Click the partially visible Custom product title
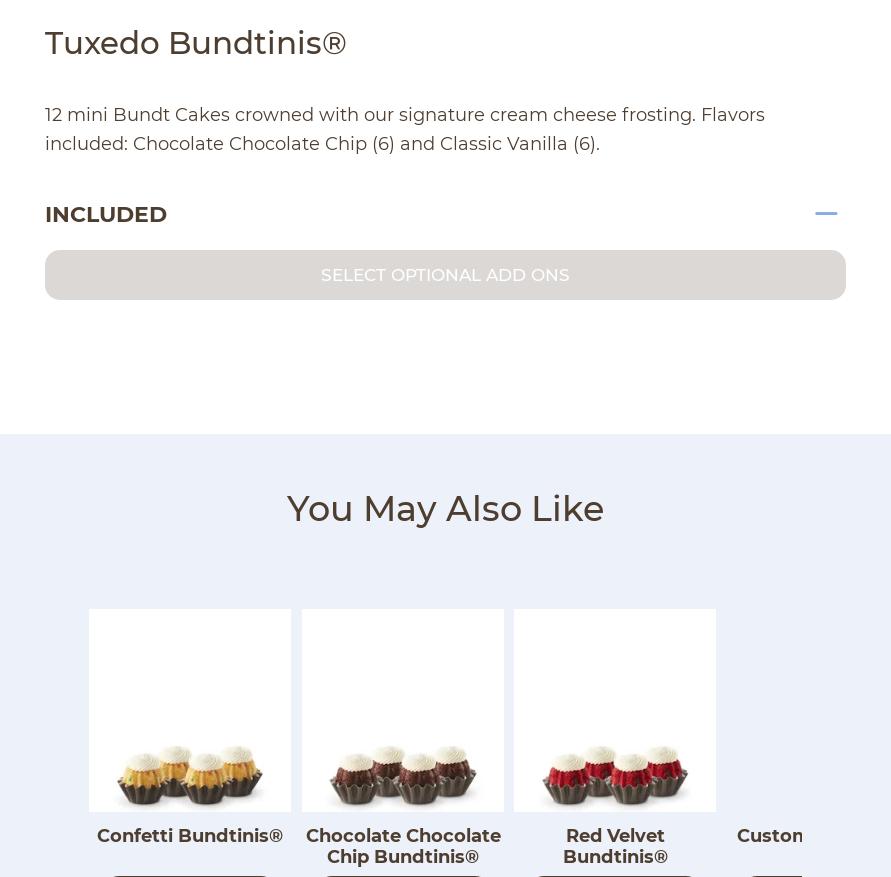Screen dimensions: 891x877 [770, 836]
